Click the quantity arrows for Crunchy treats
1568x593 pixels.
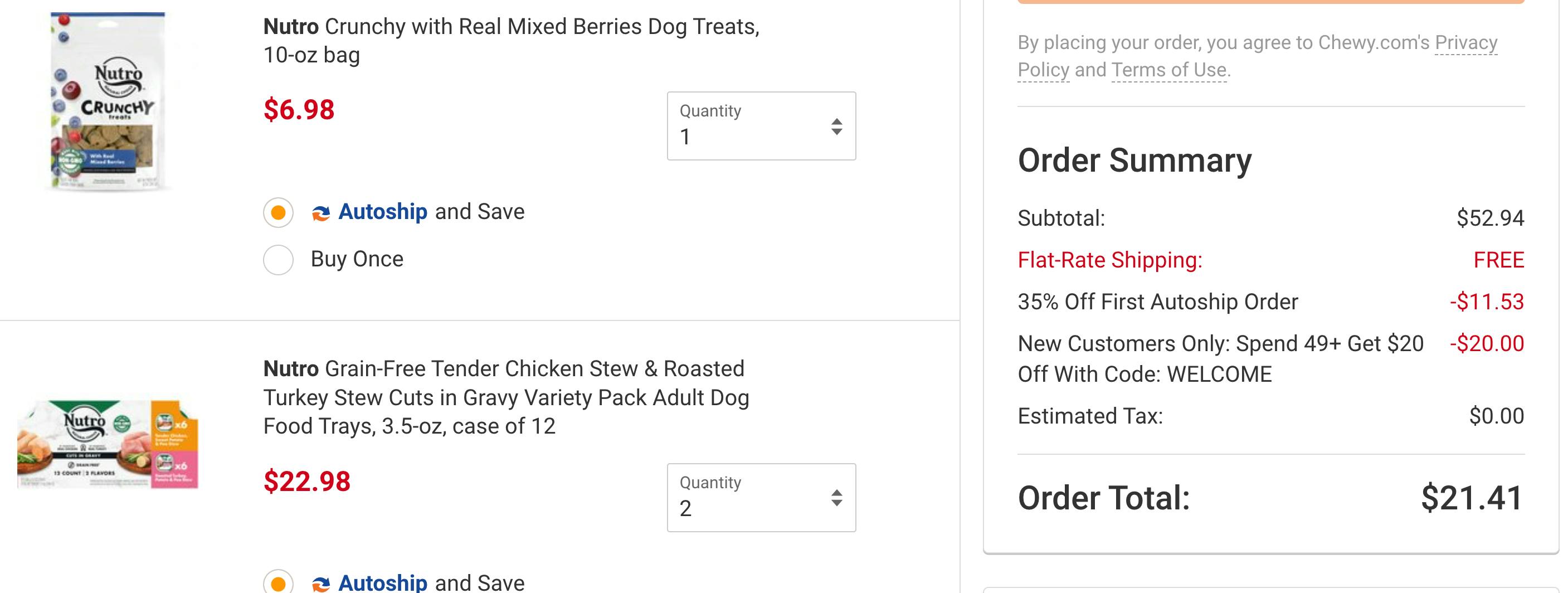pyautogui.click(x=837, y=127)
